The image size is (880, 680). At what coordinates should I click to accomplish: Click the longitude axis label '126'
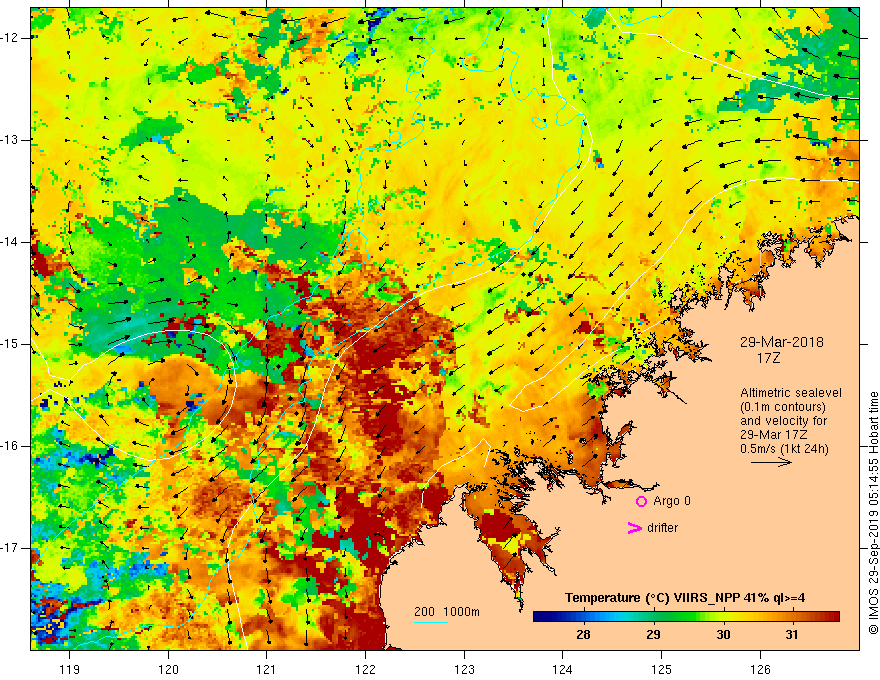[x=760, y=669]
